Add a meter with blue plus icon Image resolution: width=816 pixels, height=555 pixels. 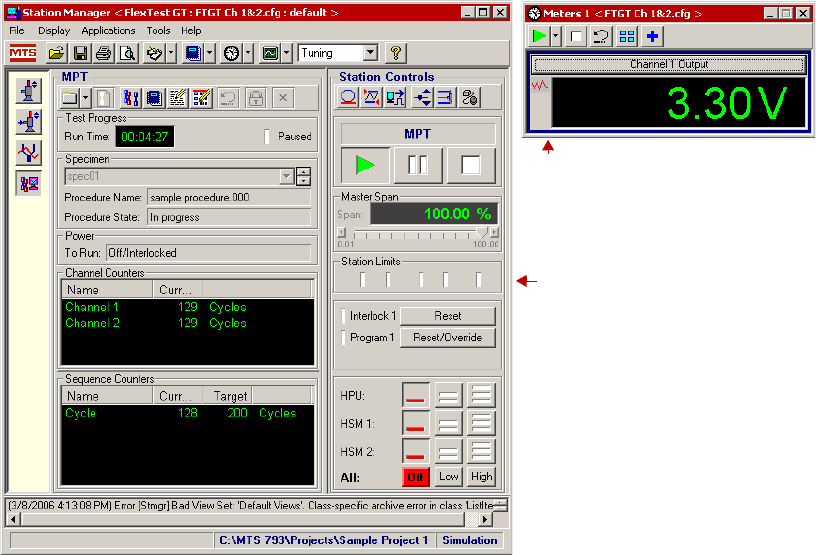pos(653,36)
